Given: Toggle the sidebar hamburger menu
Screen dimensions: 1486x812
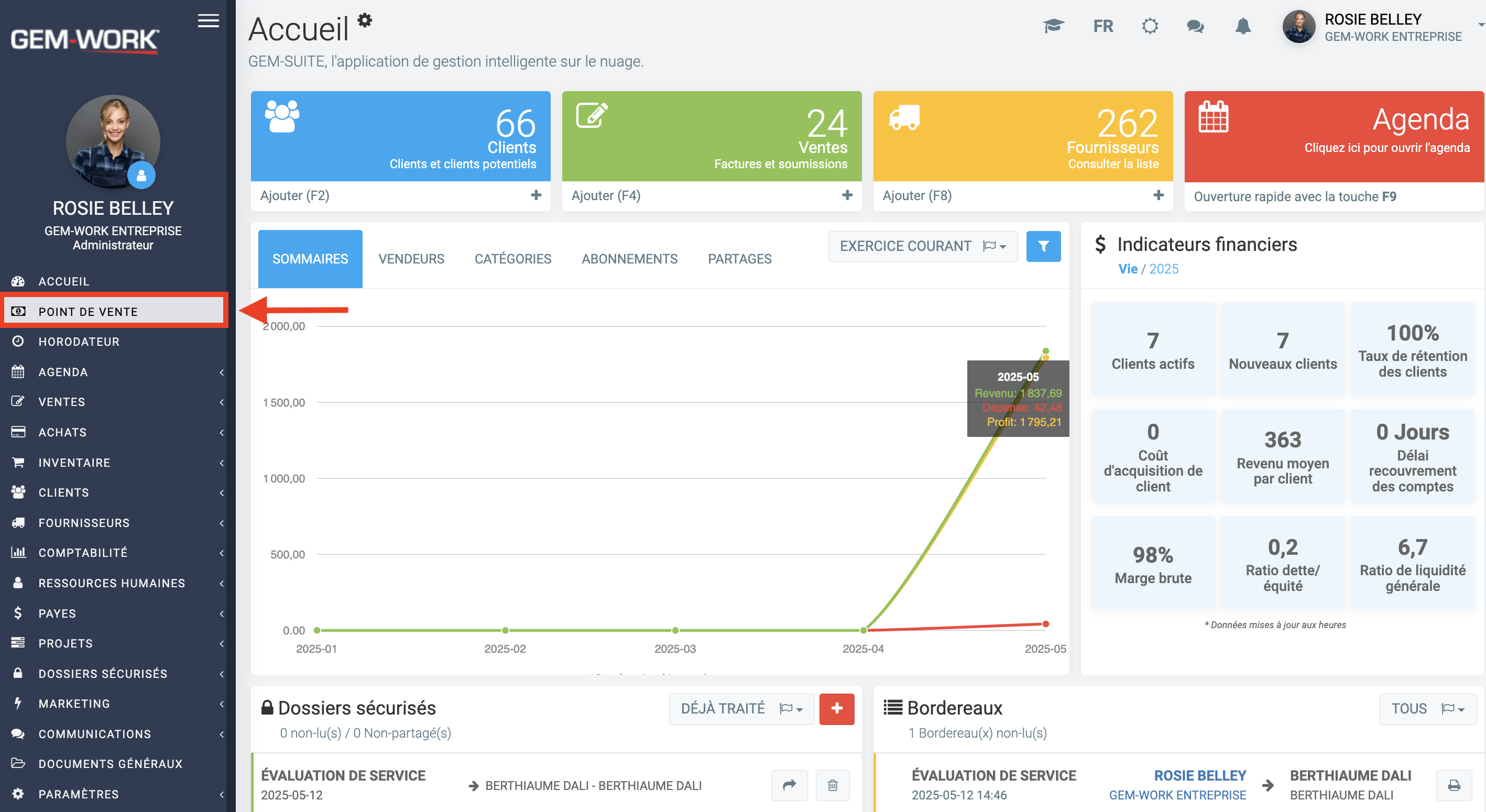Looking at the screenshot, I should pyautogui.click(x=208, y=21).
